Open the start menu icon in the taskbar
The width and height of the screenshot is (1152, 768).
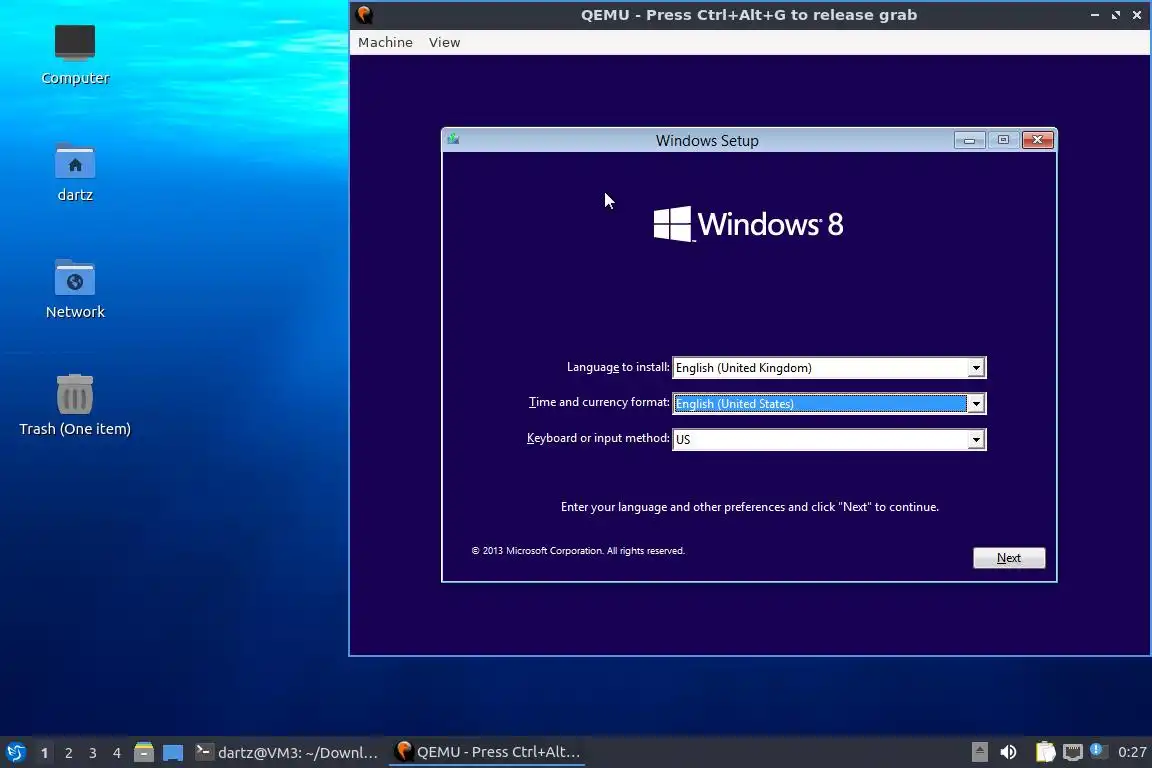tap(15, 752)
